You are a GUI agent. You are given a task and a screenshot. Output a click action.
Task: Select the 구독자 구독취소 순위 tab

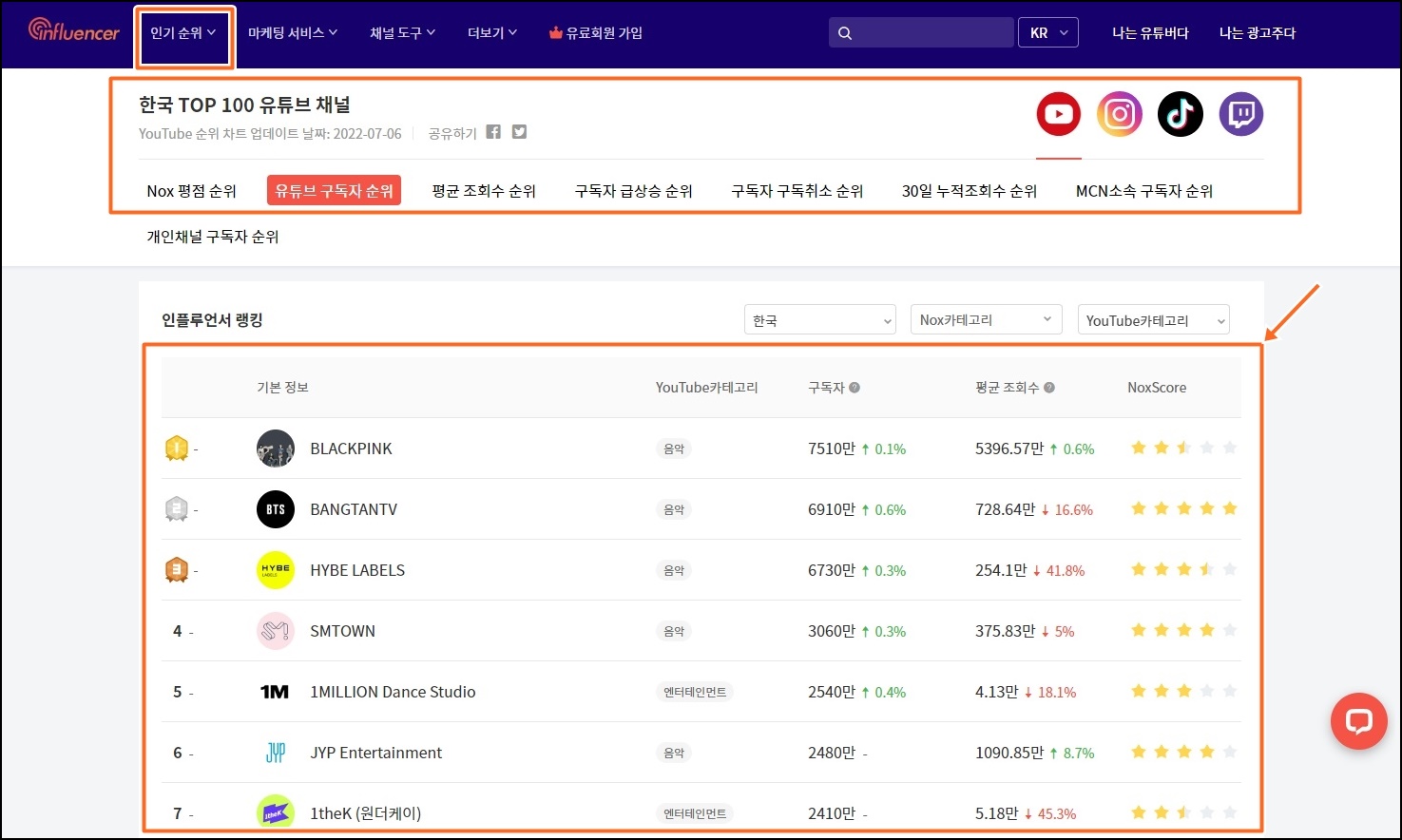click(797, 191)
